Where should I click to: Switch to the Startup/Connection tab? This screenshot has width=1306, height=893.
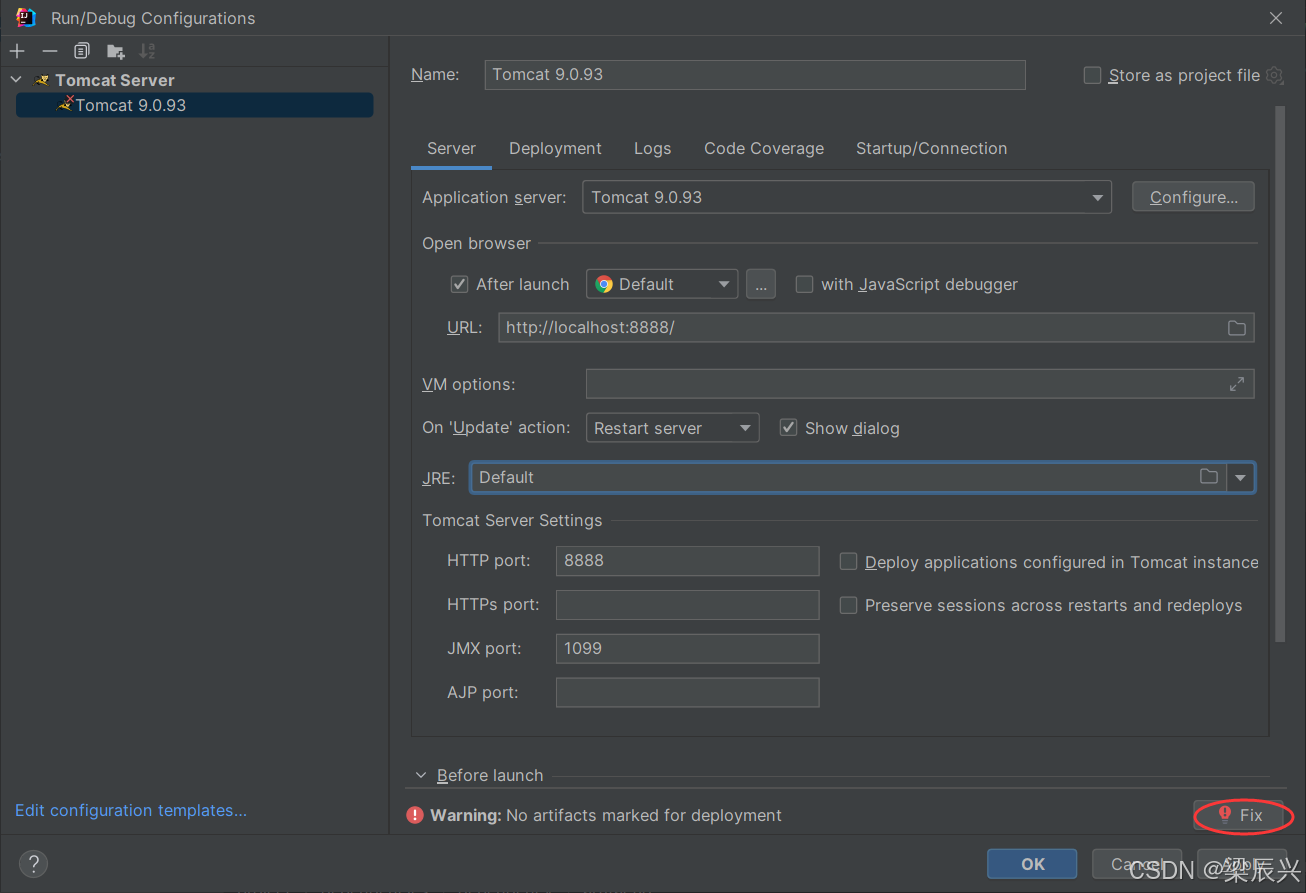[x=931, y=148]
